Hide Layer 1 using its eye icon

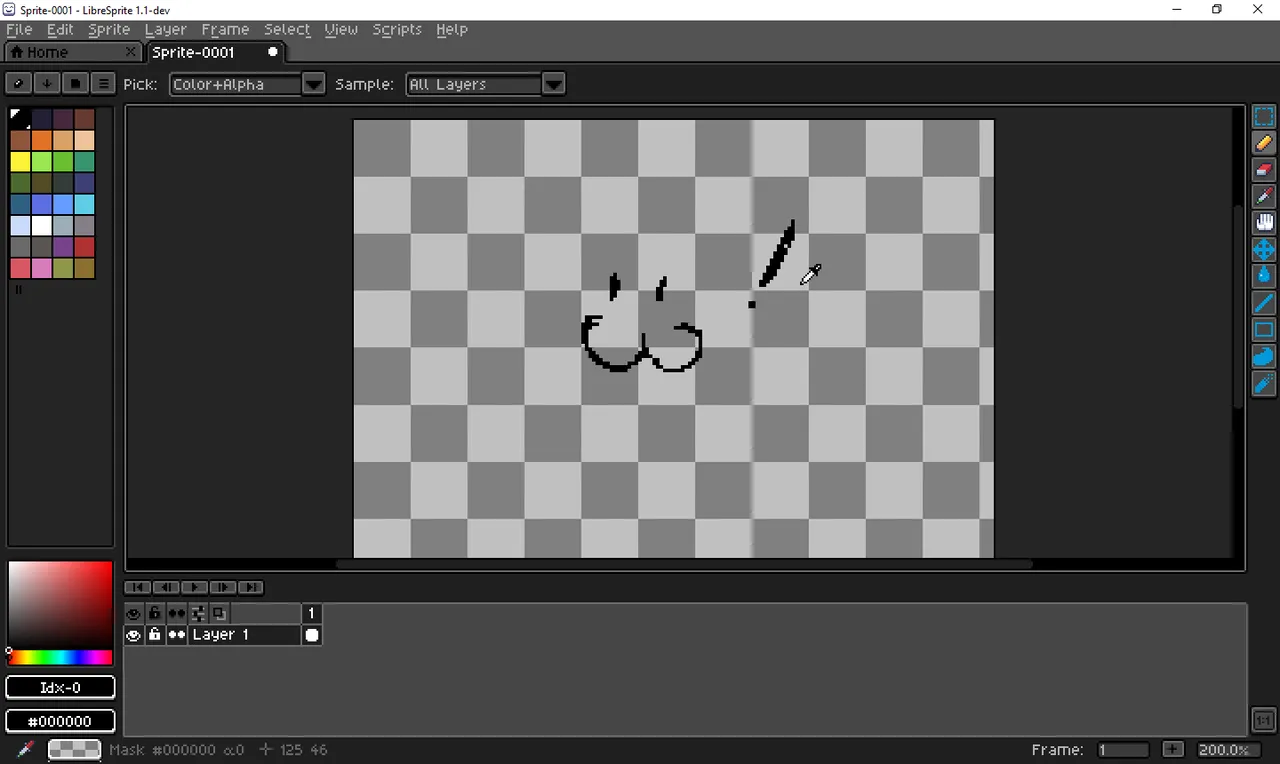[x=133, y=635]
